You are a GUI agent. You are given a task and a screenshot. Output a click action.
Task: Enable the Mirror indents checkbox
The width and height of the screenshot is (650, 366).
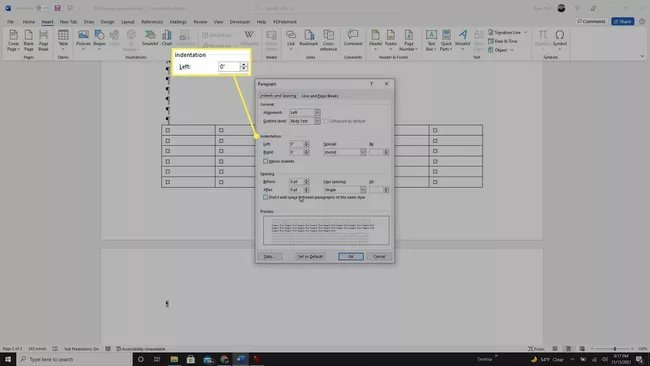click(x=266, y=161)
